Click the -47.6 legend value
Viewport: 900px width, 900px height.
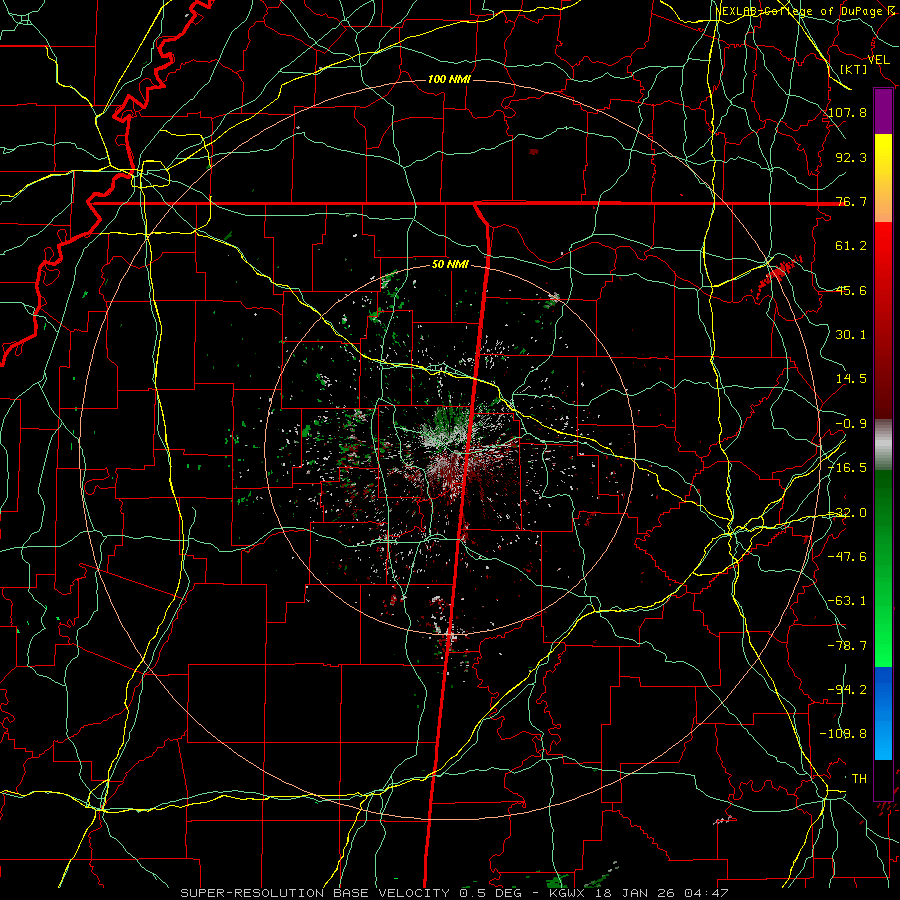click(x=848, y=557)
